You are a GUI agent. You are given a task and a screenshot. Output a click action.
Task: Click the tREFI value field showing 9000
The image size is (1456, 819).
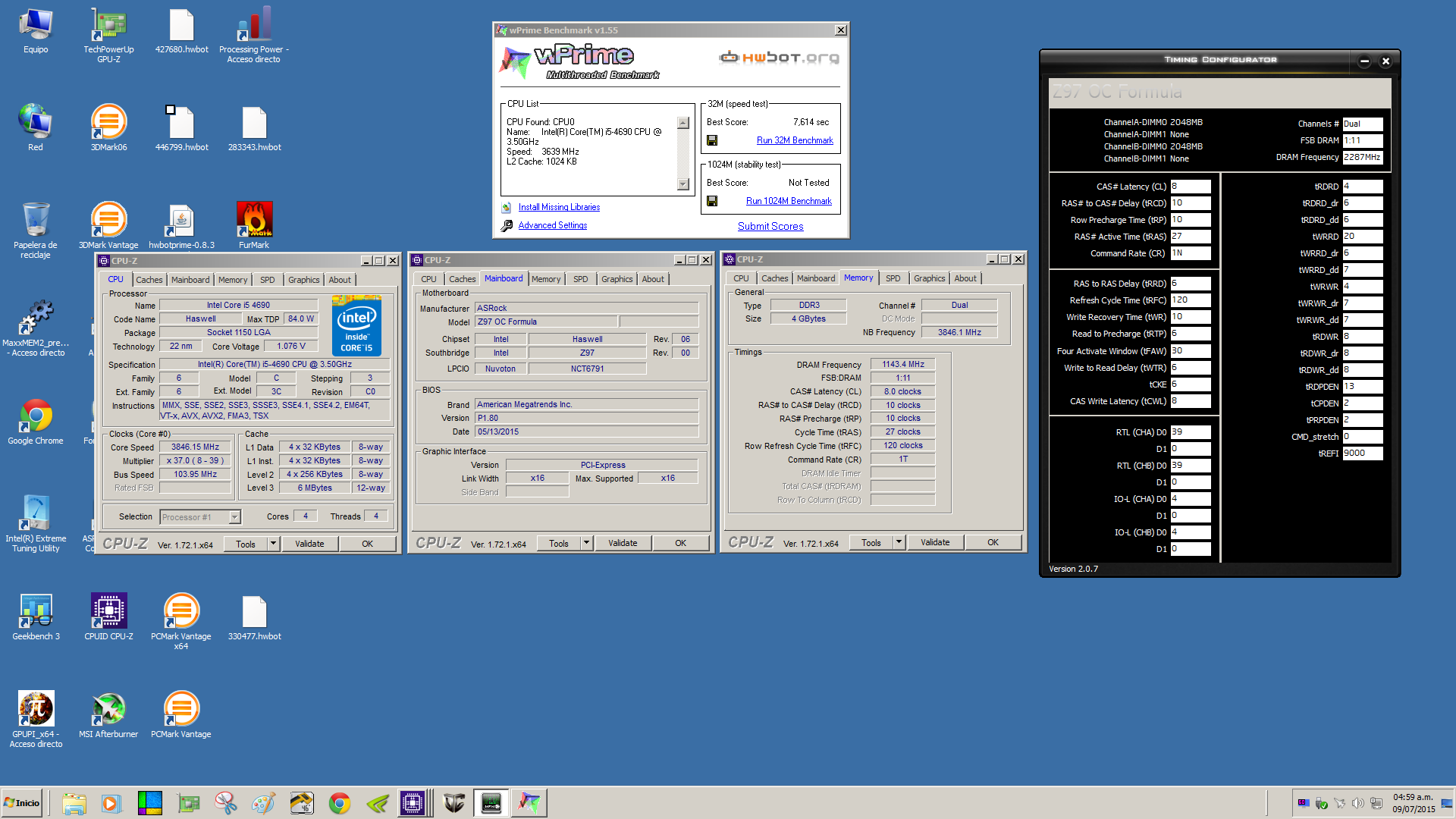(x=1363, y=453)
